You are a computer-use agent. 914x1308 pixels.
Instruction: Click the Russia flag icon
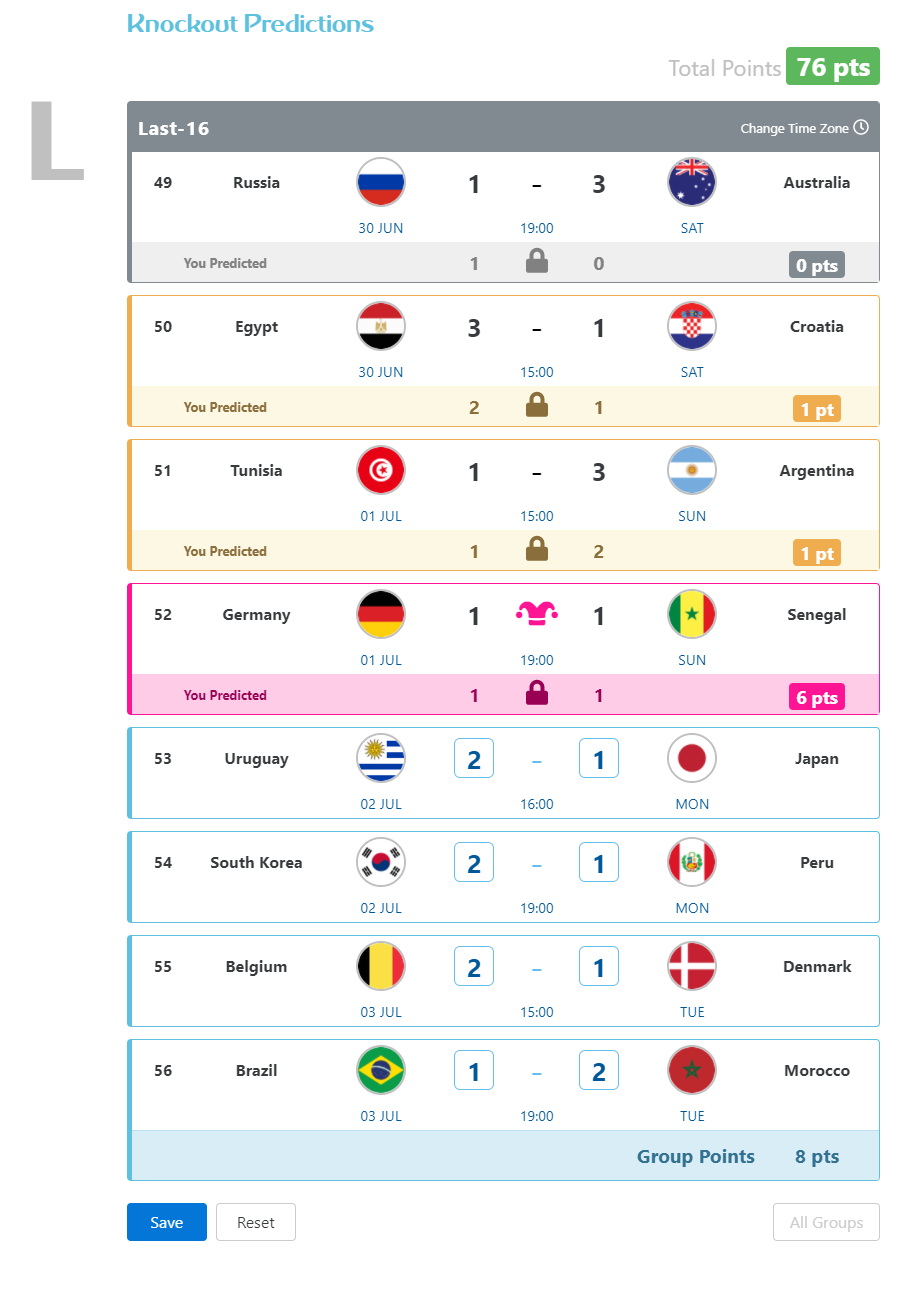pos(381,183)
